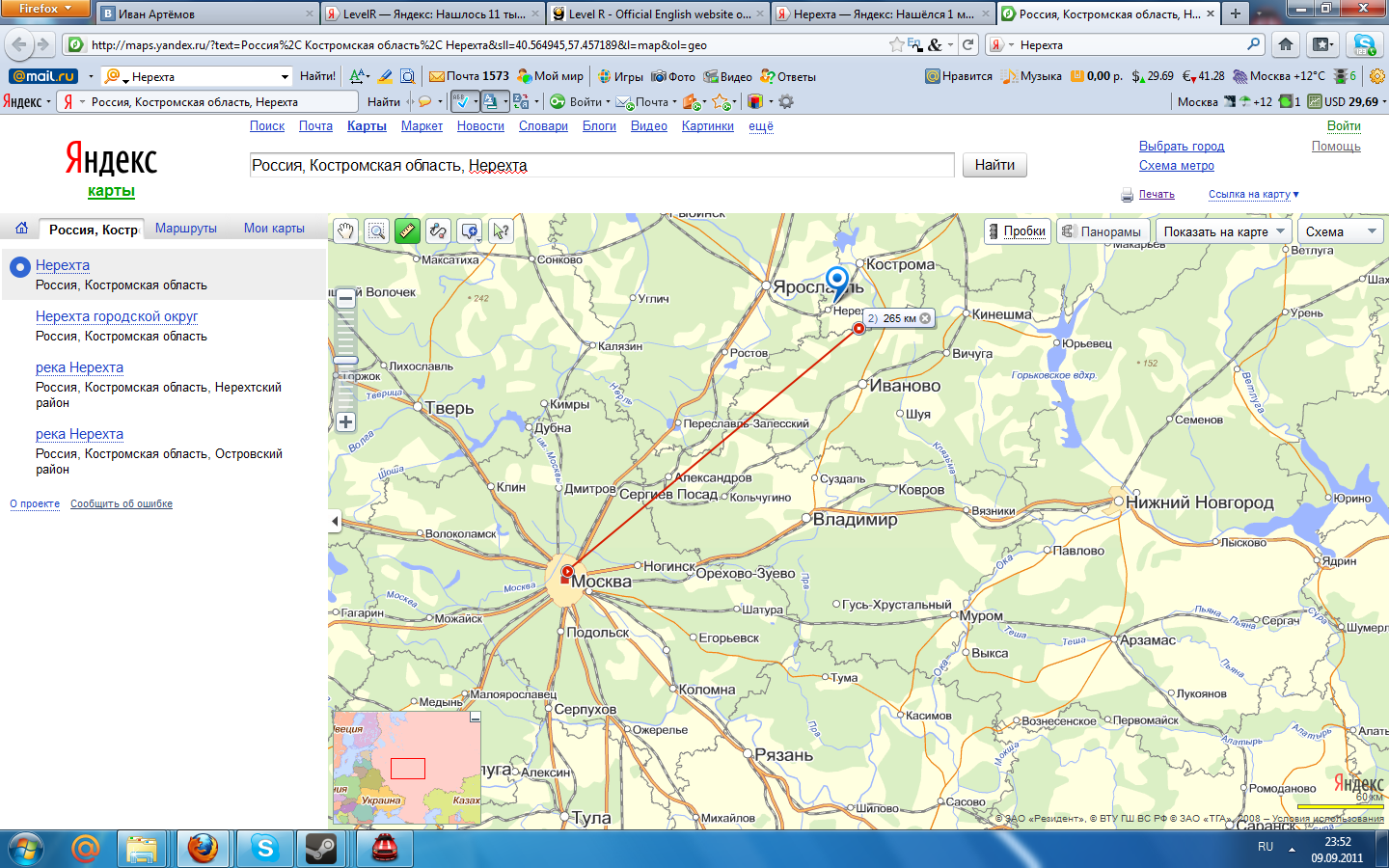This screenshot has height=868, width=1389.
Task: Open the река Нерехта Нерехтский район result
Action: [79, 367]
